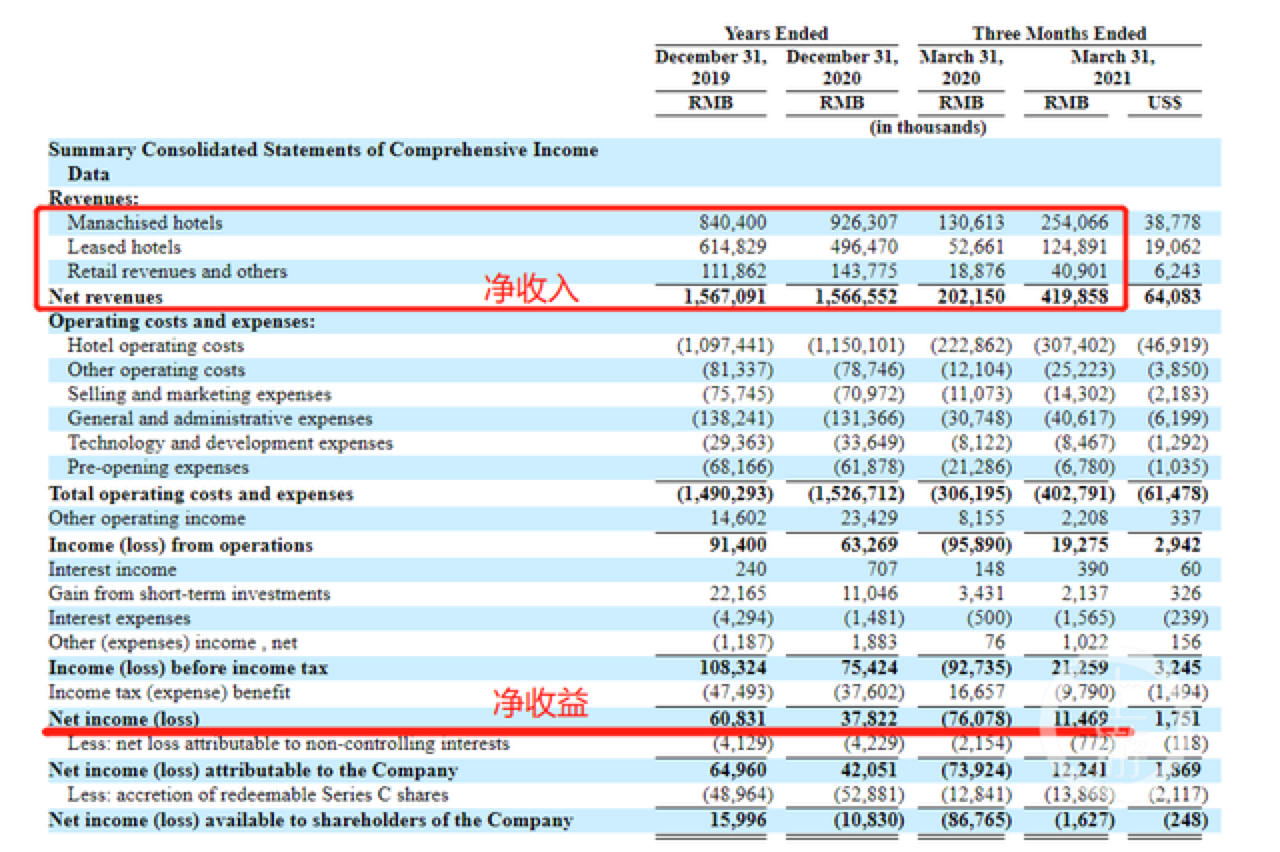This screenshot has width=1280, height=852.
Task: Click the "Total operating costs and expenses" row label
Action: (201, 494)
